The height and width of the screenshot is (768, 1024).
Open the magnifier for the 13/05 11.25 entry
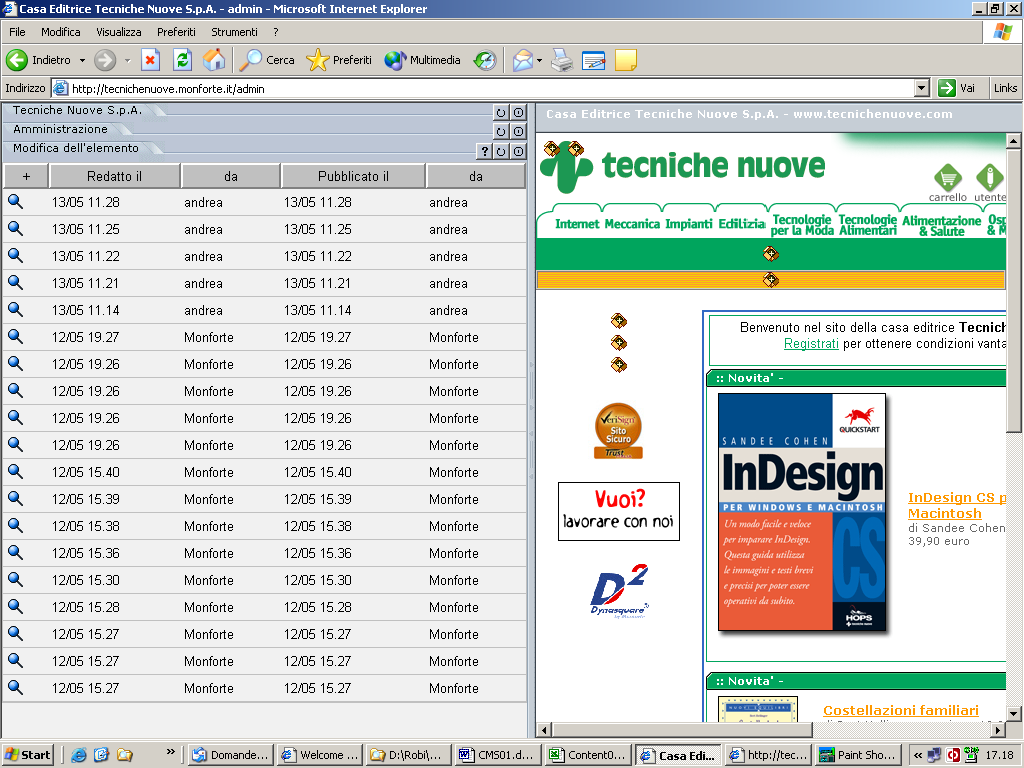point(16,229)
